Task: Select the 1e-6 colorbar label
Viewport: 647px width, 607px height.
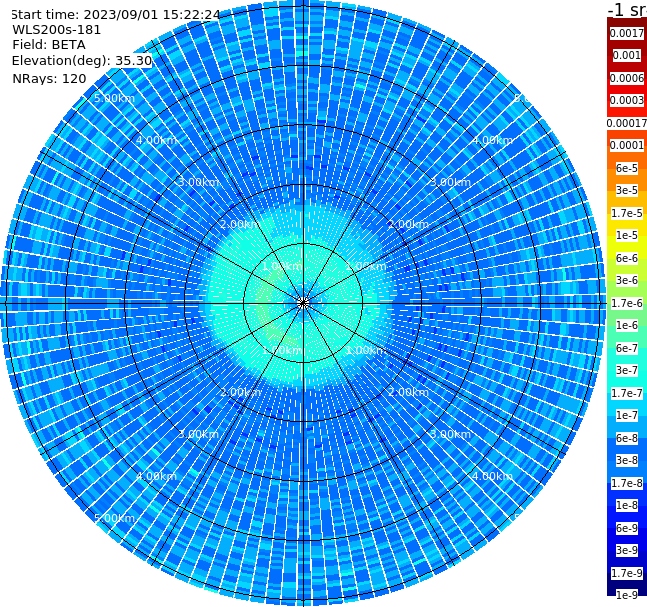Action: pyautogui.click(x=627, y=325)
